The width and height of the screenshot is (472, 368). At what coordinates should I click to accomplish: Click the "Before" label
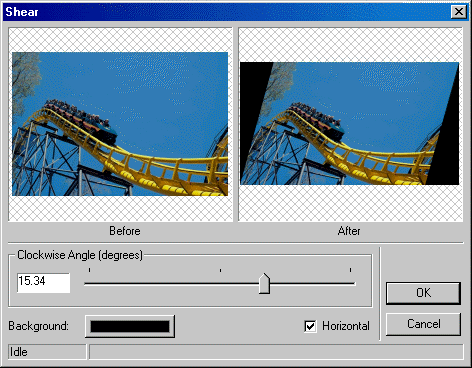point(125,231)
